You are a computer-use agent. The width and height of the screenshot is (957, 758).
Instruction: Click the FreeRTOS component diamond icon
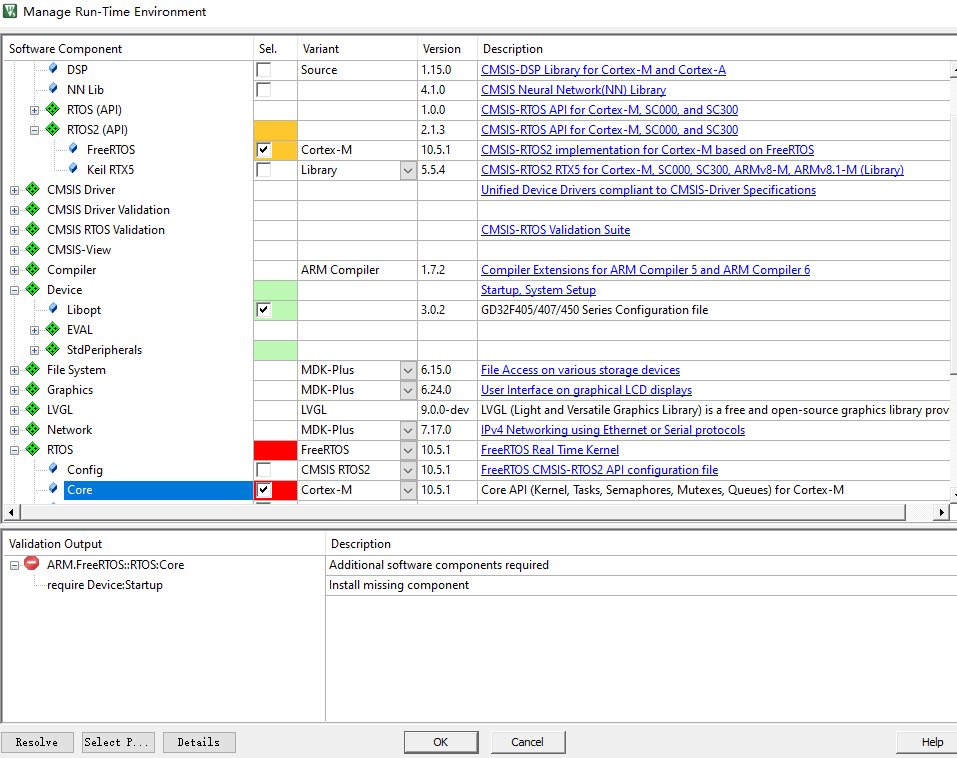[73, 149]
